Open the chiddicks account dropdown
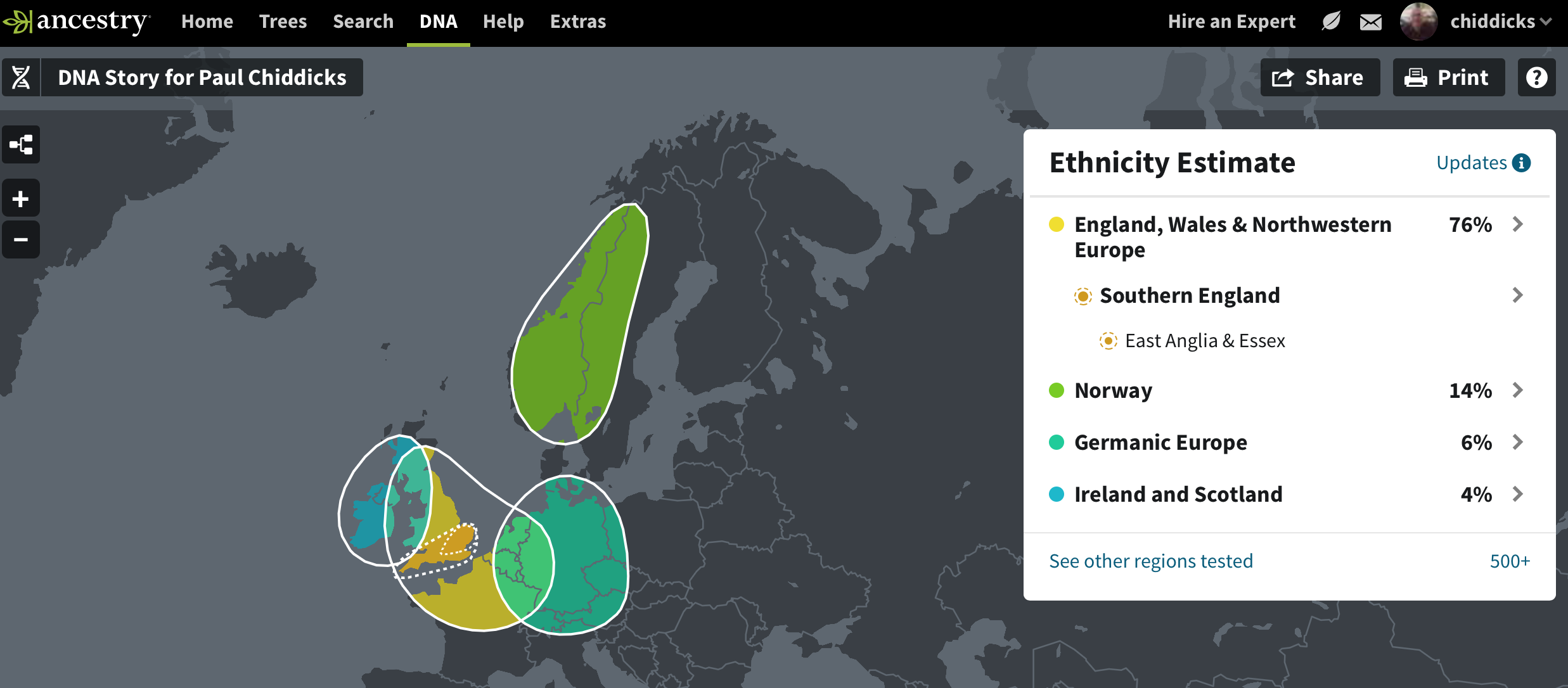Viewport: 1568px width, 688px height. 1501,22
